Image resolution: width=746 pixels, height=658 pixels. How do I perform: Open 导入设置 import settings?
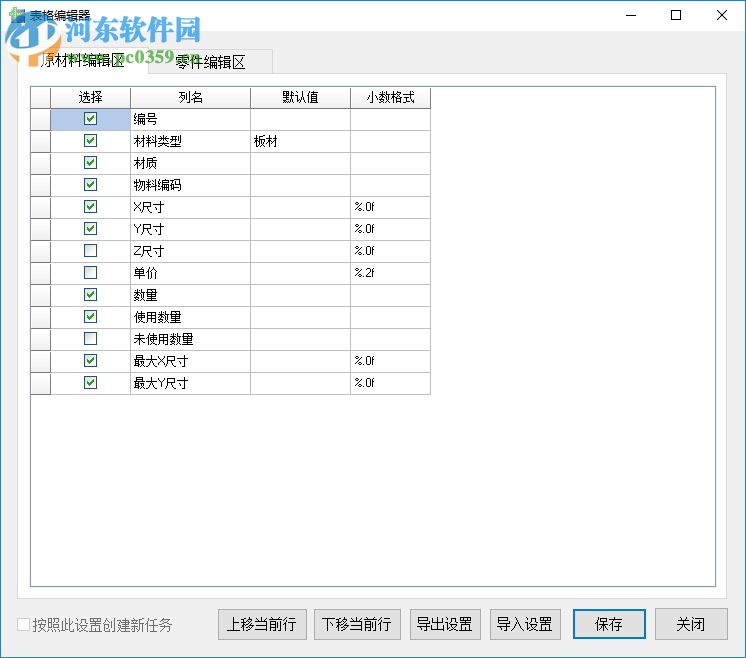[x=525, y=624]
